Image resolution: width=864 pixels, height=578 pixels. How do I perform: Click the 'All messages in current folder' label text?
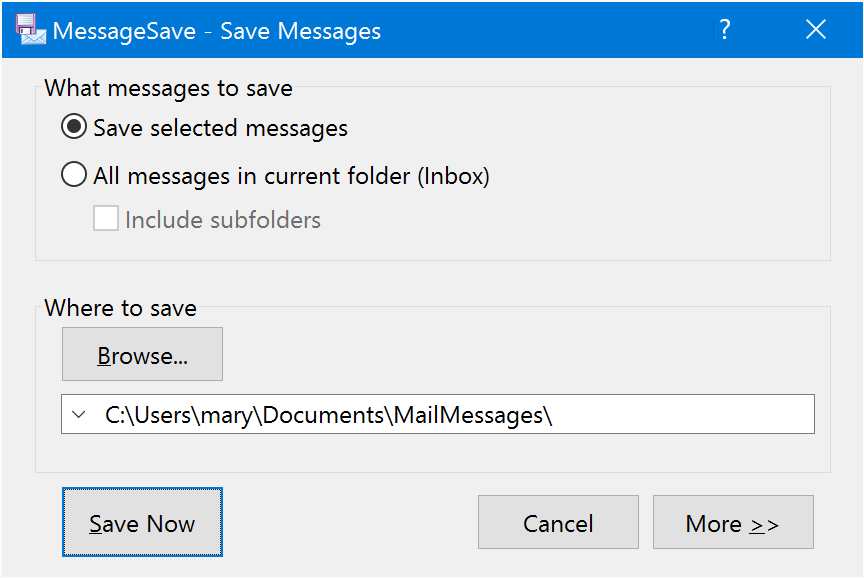[x=291, y=176]
